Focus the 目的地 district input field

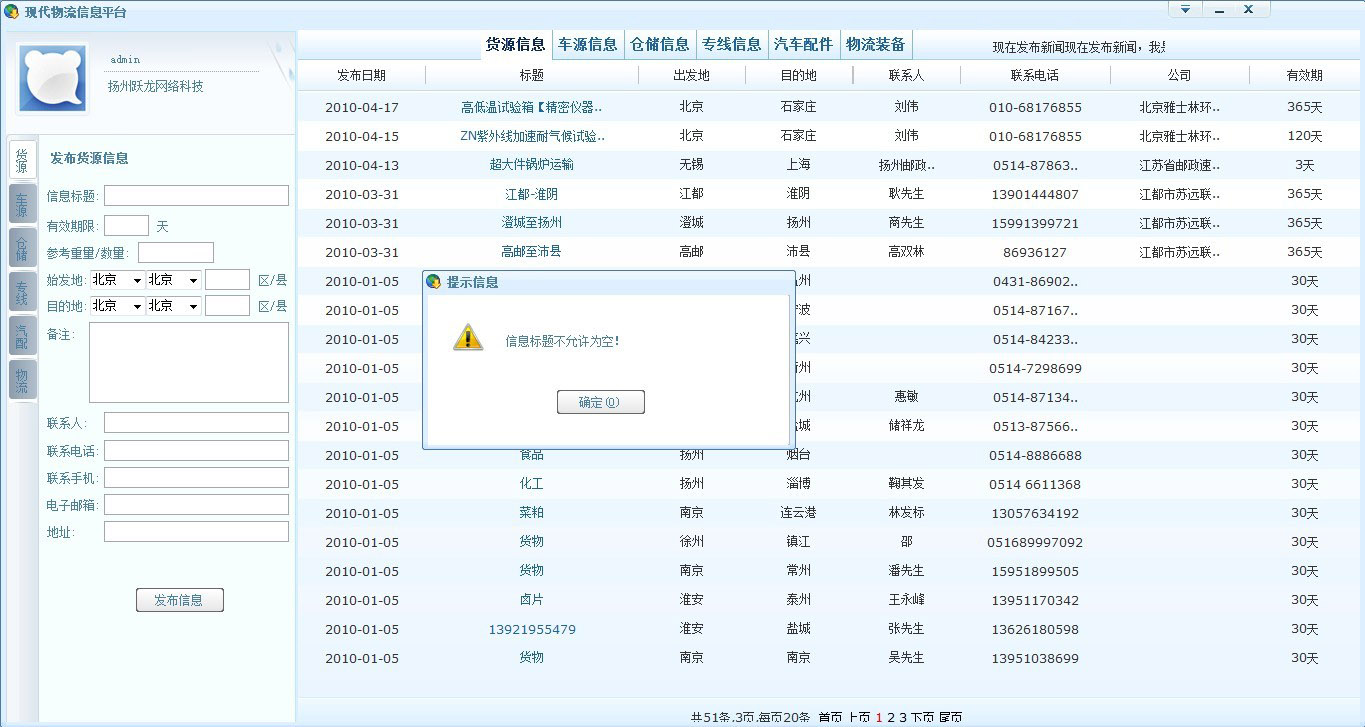point(227,306)
